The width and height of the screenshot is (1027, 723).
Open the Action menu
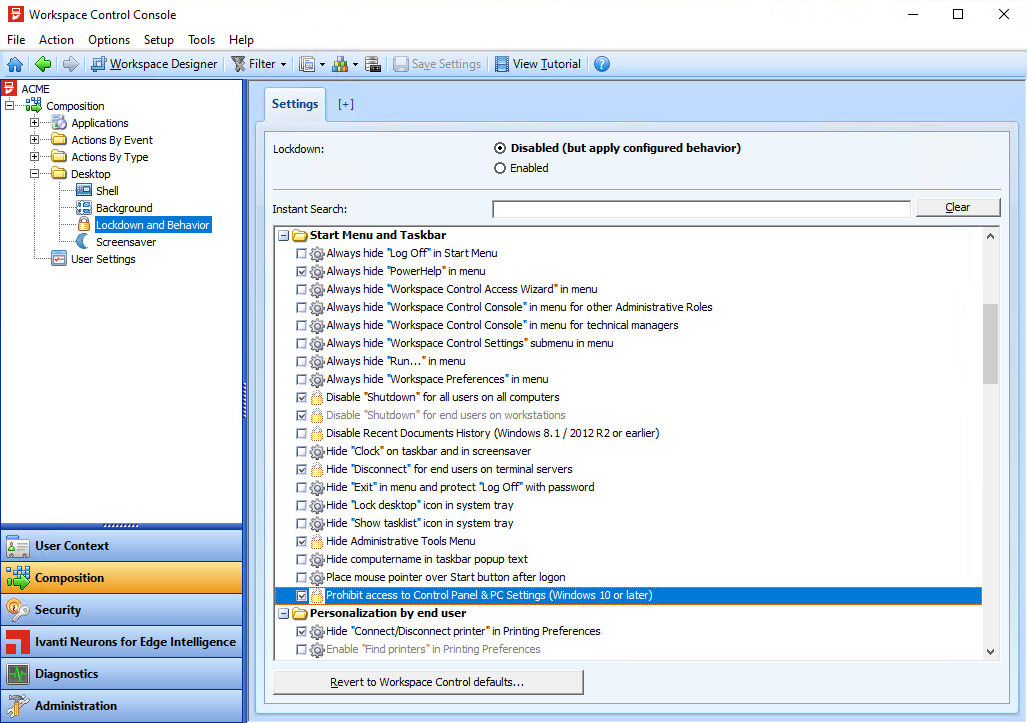click(56, 40)
